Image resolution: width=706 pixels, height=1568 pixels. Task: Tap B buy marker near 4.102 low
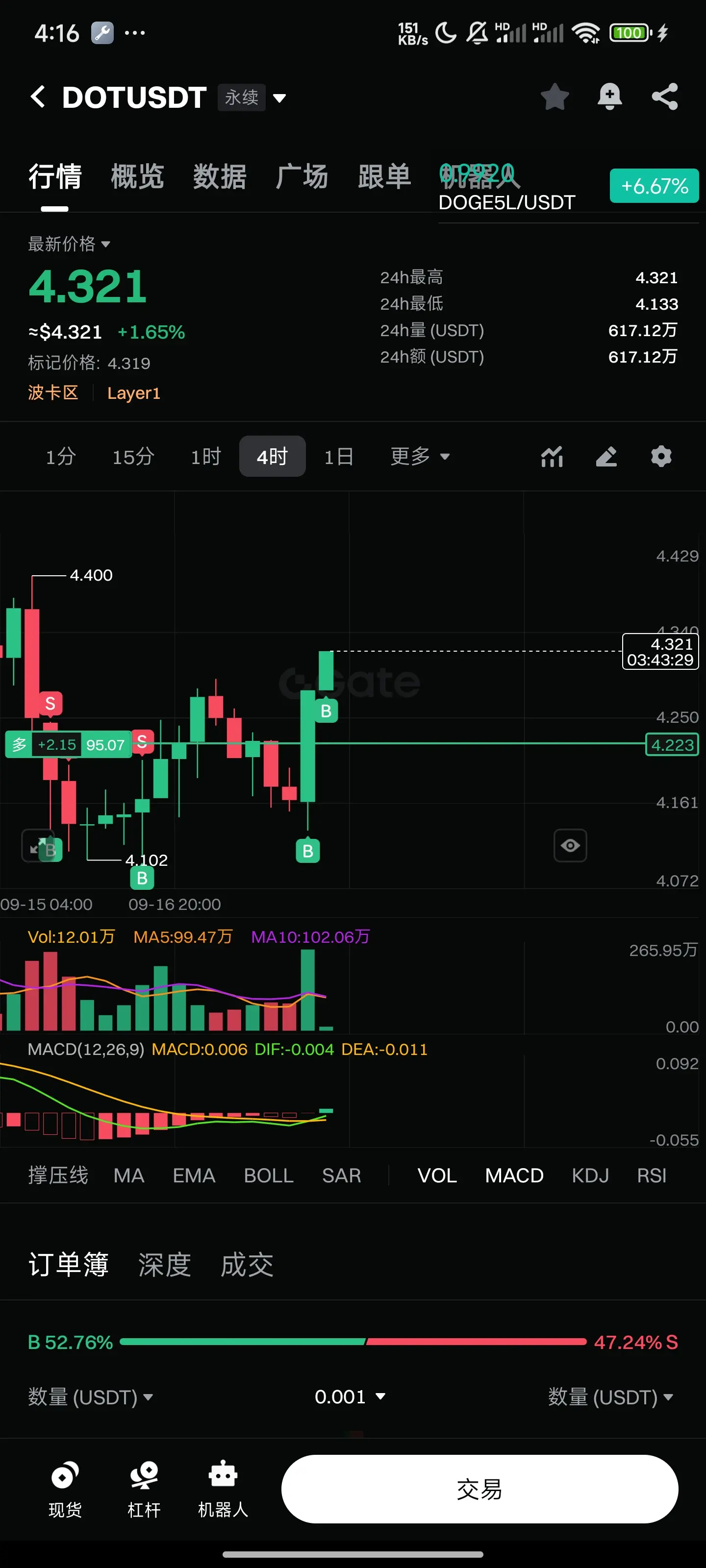tap(142, 878)
